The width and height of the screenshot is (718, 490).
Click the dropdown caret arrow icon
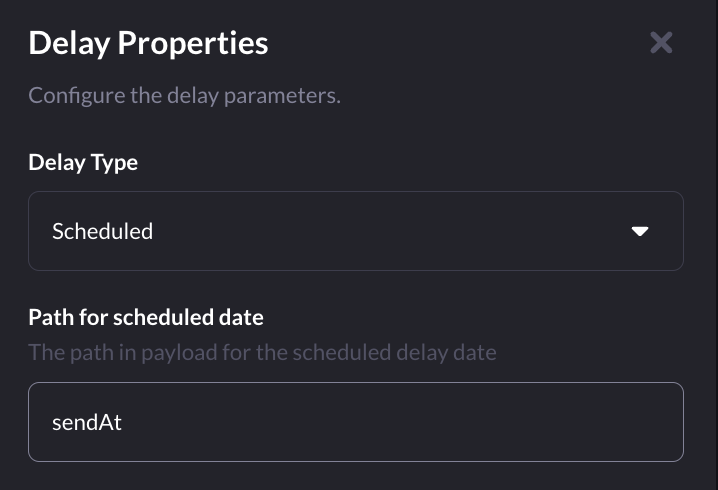click(640, 231)
